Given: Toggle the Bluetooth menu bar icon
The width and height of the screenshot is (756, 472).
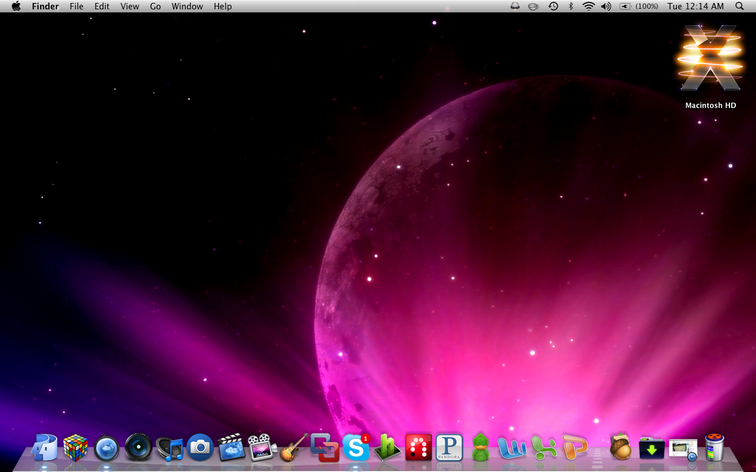Looking at the screenshot, I should tap(571, 7).
